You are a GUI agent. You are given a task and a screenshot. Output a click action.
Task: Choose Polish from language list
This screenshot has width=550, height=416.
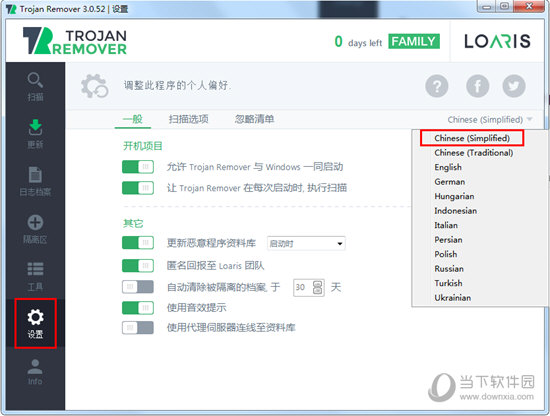click(445, 254)
